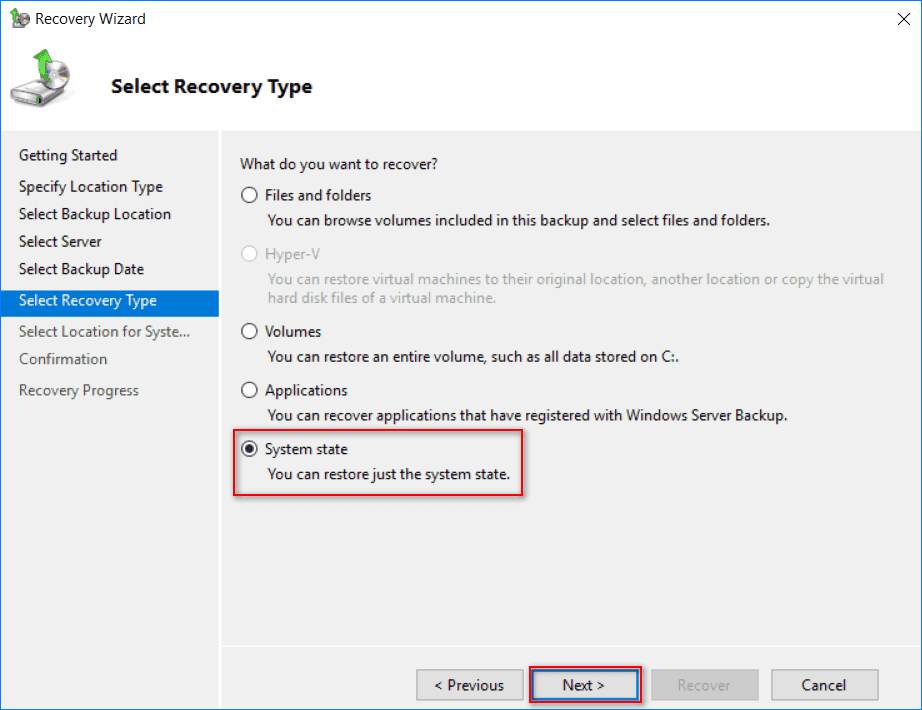922x710 pixels.
Task: Choose the Volumes recovery option
Action: (250, 331)
